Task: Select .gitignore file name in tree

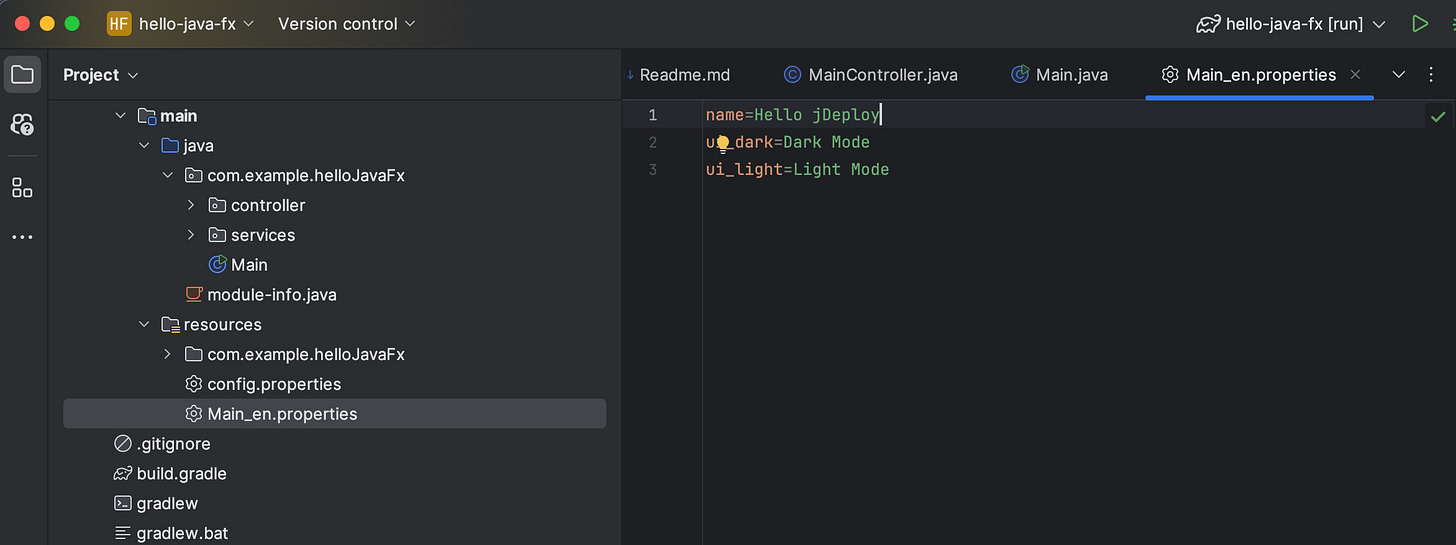Action: [174, 444]
